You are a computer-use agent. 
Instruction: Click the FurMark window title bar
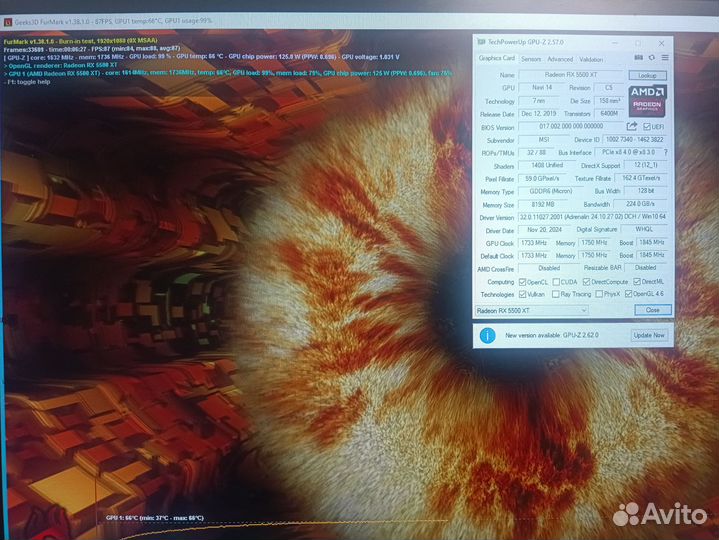[360, 22]
